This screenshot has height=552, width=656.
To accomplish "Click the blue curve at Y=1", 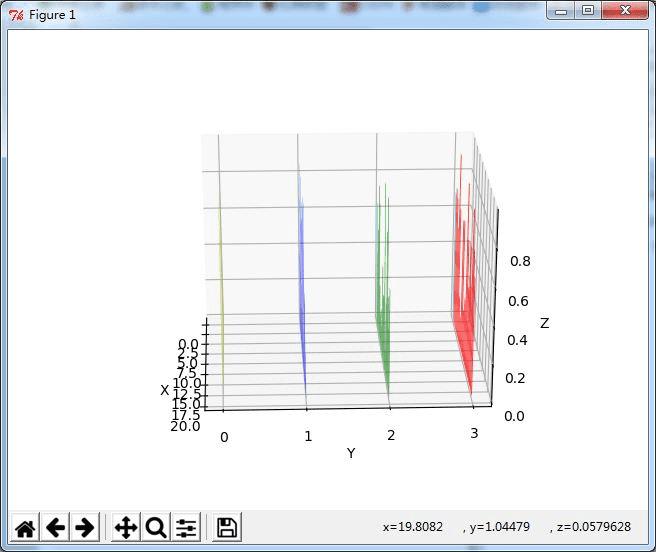I will (302, 293).
